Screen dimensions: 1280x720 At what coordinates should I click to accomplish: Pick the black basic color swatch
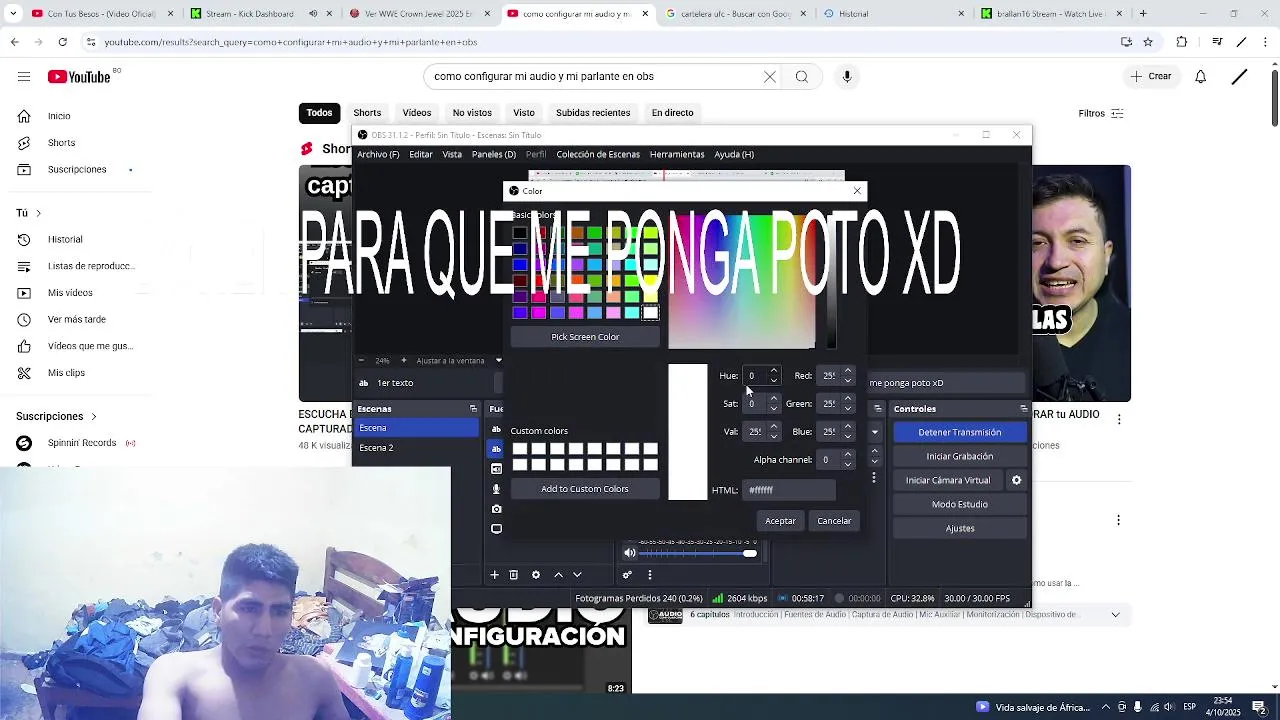coord(520,233)
